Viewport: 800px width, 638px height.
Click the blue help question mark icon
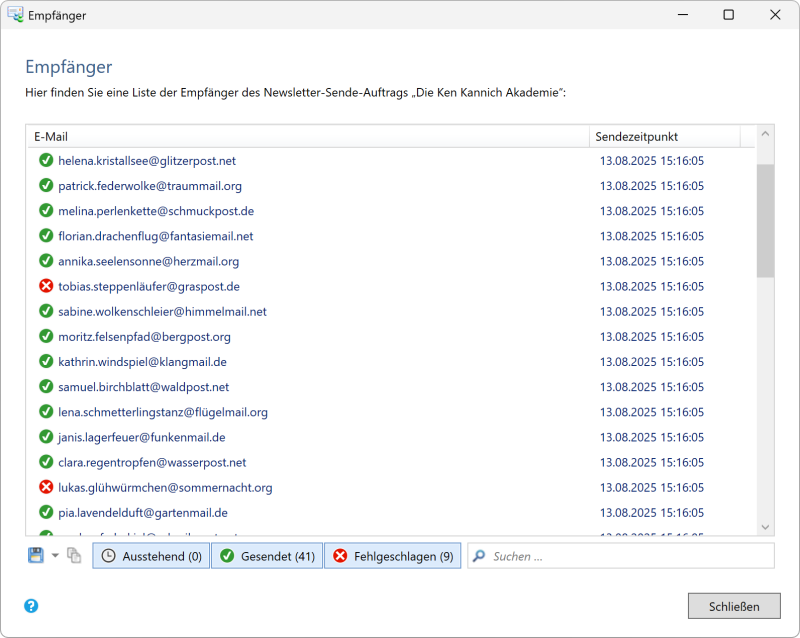(32, 606)
